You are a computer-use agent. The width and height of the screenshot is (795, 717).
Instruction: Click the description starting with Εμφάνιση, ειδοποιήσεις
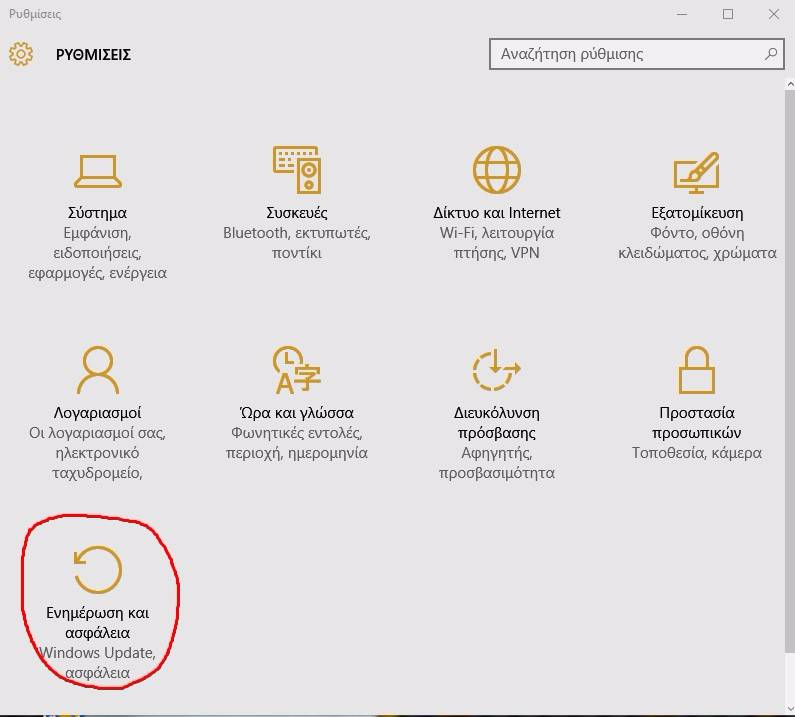click(97, 253)
